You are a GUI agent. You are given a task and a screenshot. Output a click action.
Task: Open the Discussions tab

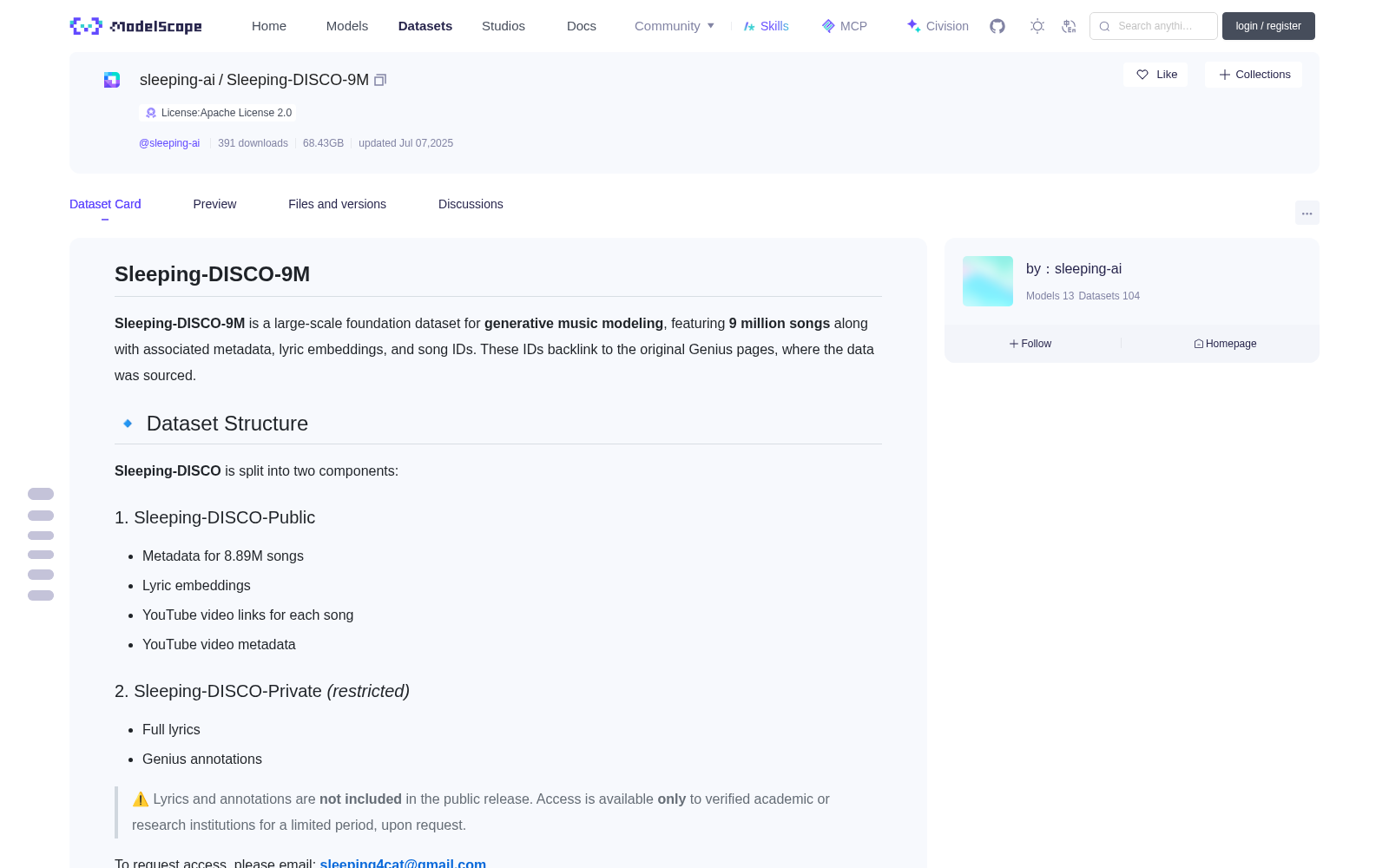[x=471, y=204]
